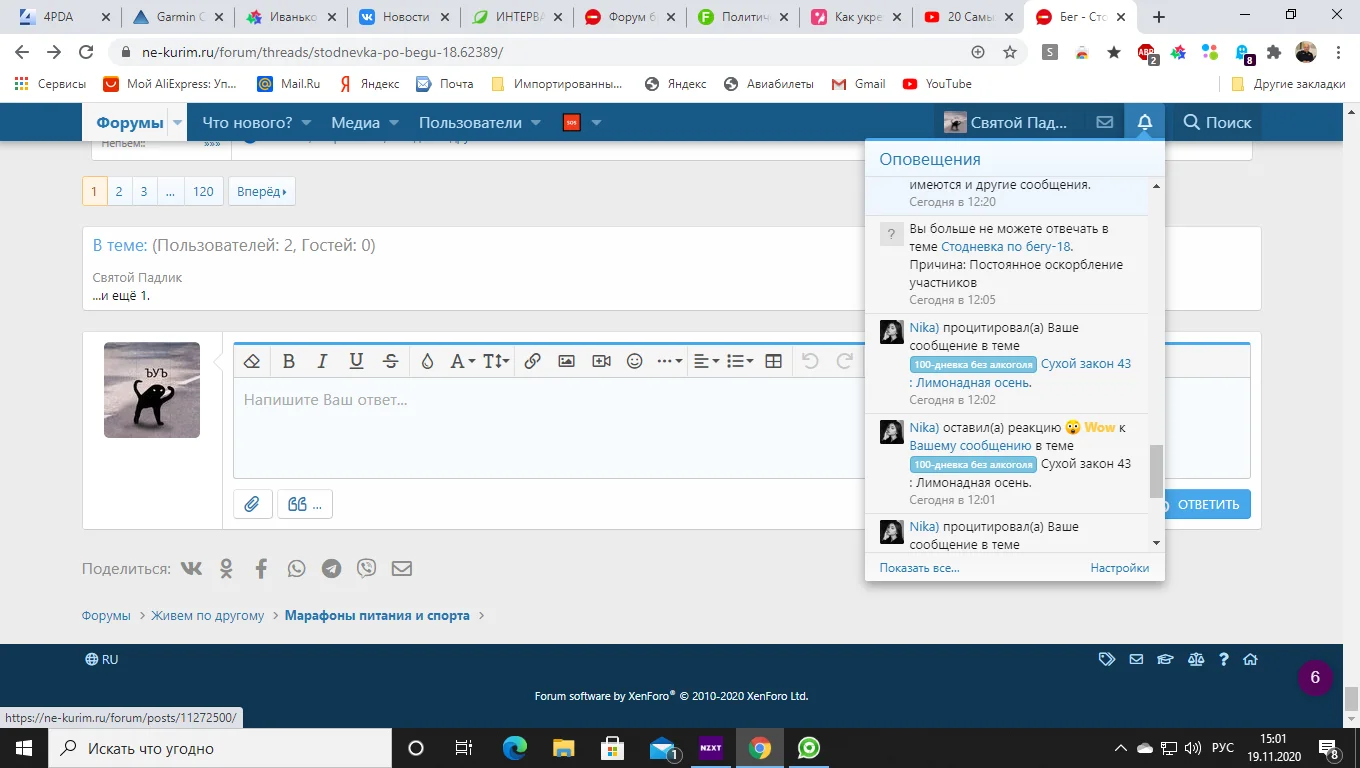Screen dimensions: 1360x768
Task: Share the thread via the Odnoklassniki icon
Action: point(227,568)
